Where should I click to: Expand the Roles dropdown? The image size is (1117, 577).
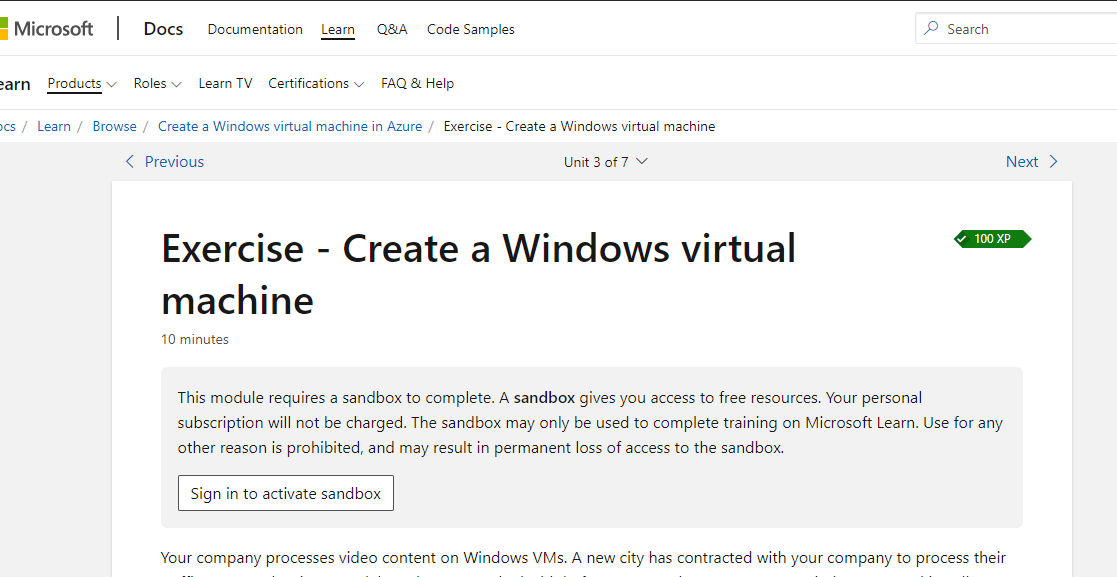[x=157, y=83]
